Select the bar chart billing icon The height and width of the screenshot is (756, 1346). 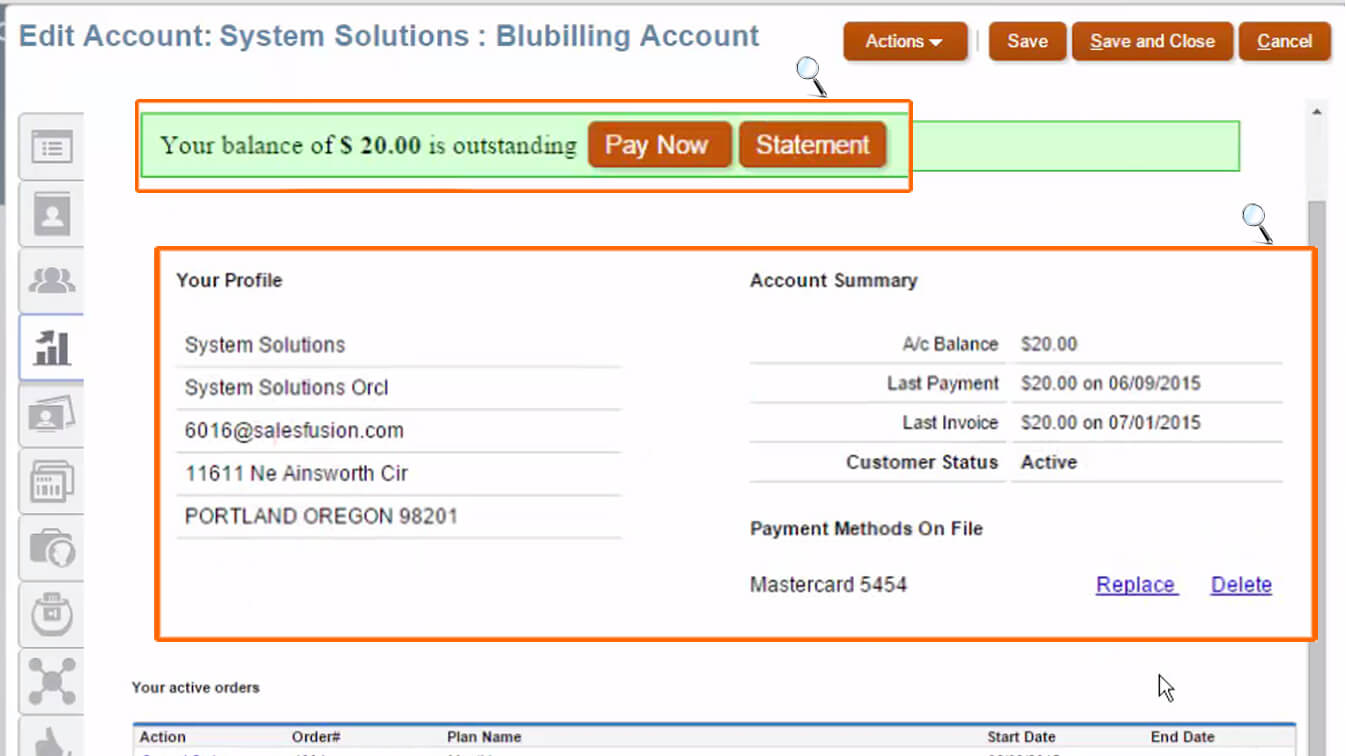[50, 347]
